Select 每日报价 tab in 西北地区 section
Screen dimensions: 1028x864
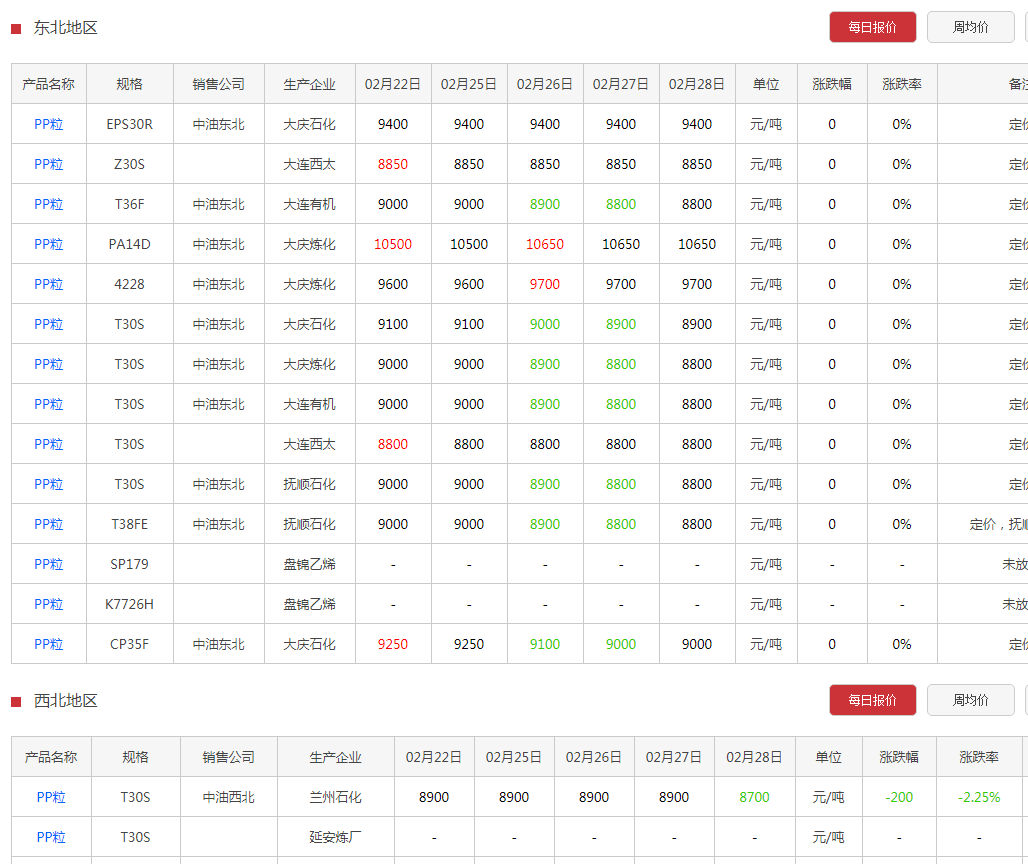pyautogui.click(x=872, y=700)
